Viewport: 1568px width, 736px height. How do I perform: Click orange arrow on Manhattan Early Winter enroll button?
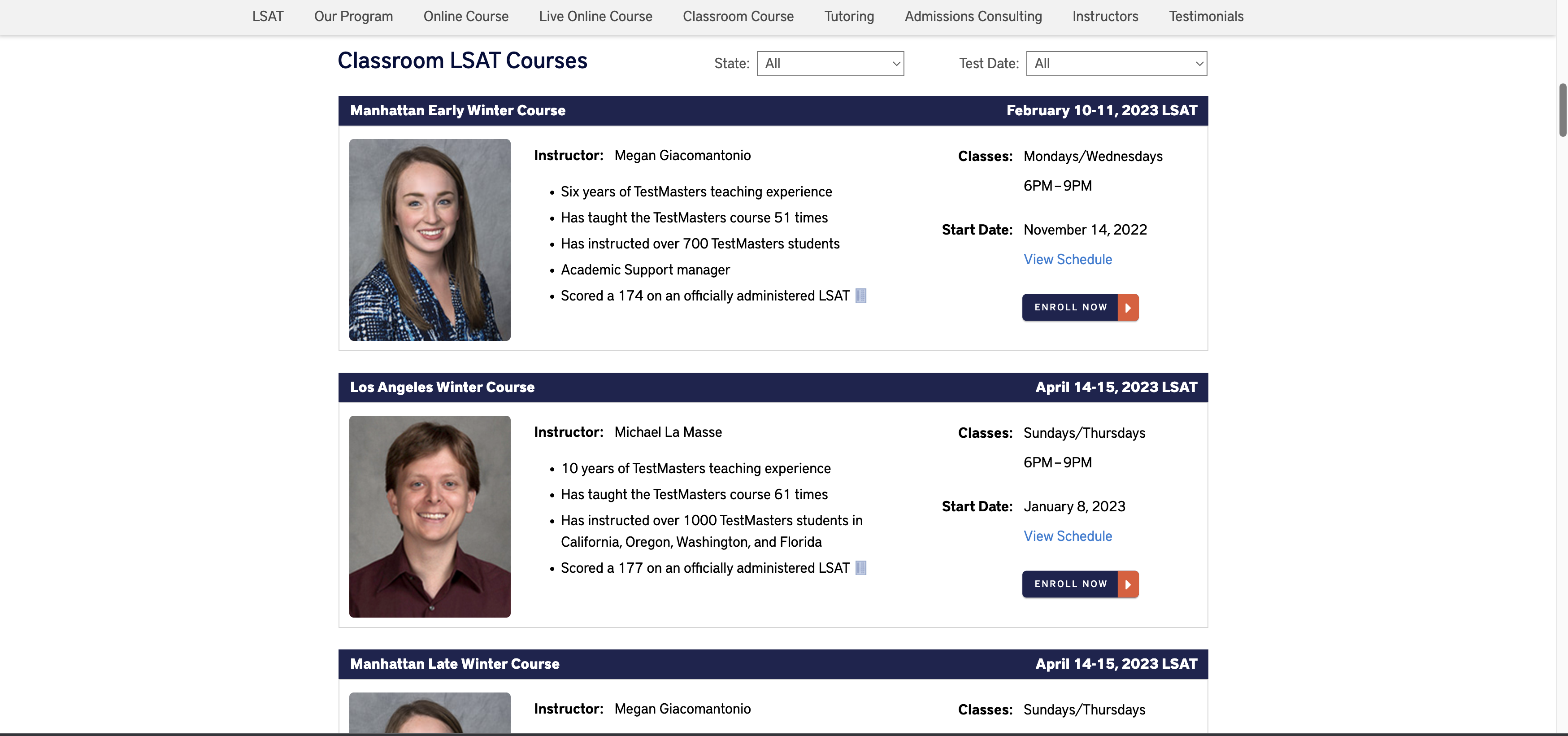click(1128, 307)
